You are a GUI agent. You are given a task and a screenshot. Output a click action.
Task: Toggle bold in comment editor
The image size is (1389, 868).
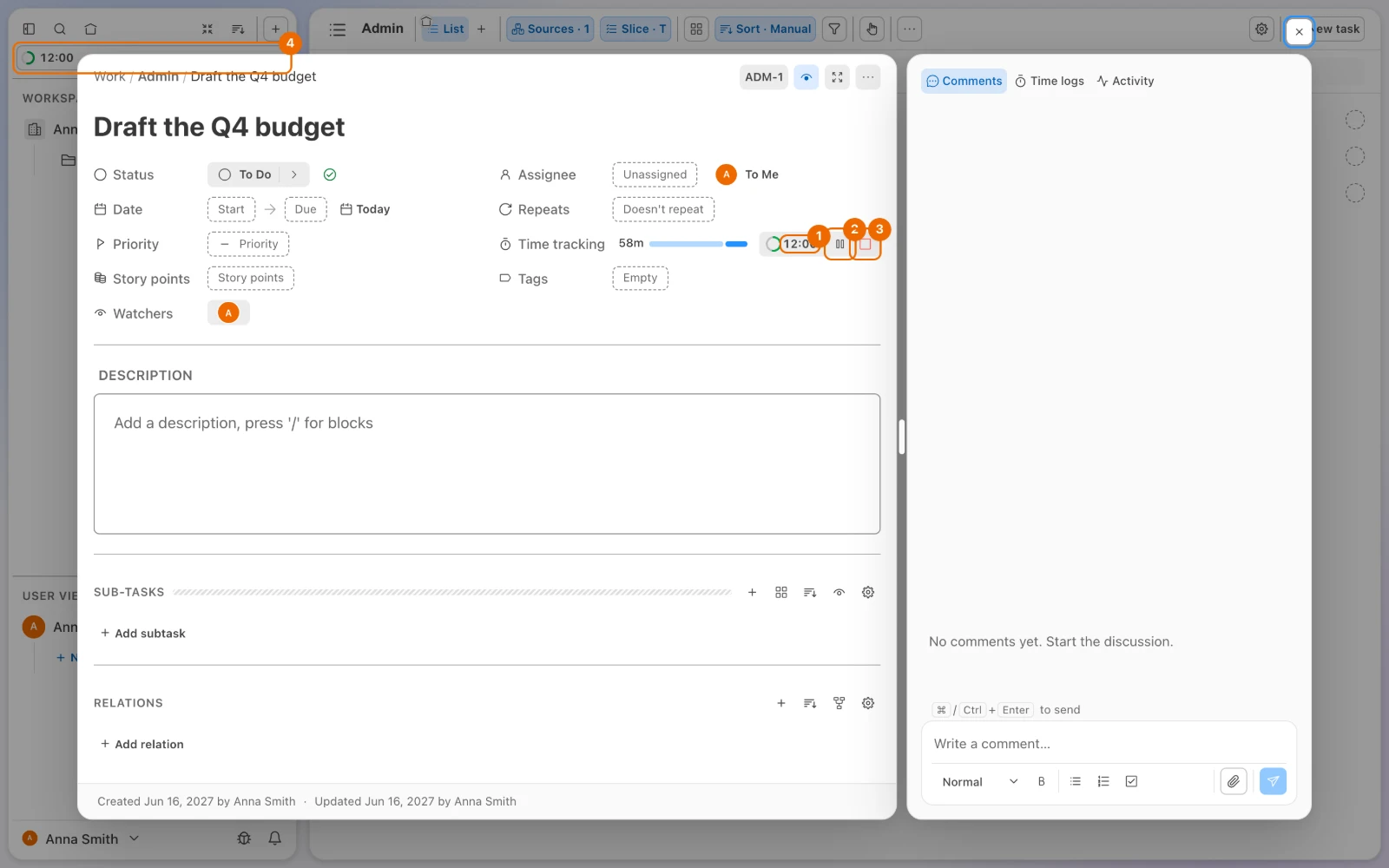[1042, 781]
